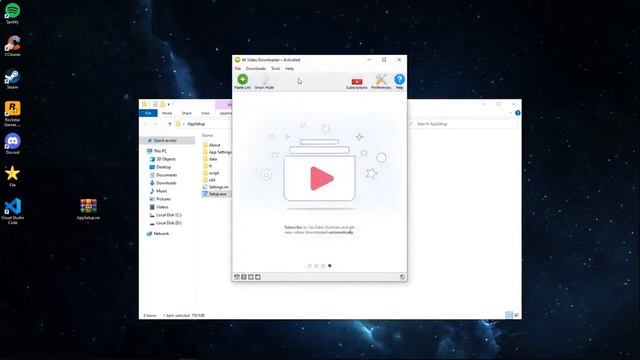Click the Rockstar Games desktop icon
Image resolution: width=640 pixels, height=360 pixels.
[x=12, y=114]
